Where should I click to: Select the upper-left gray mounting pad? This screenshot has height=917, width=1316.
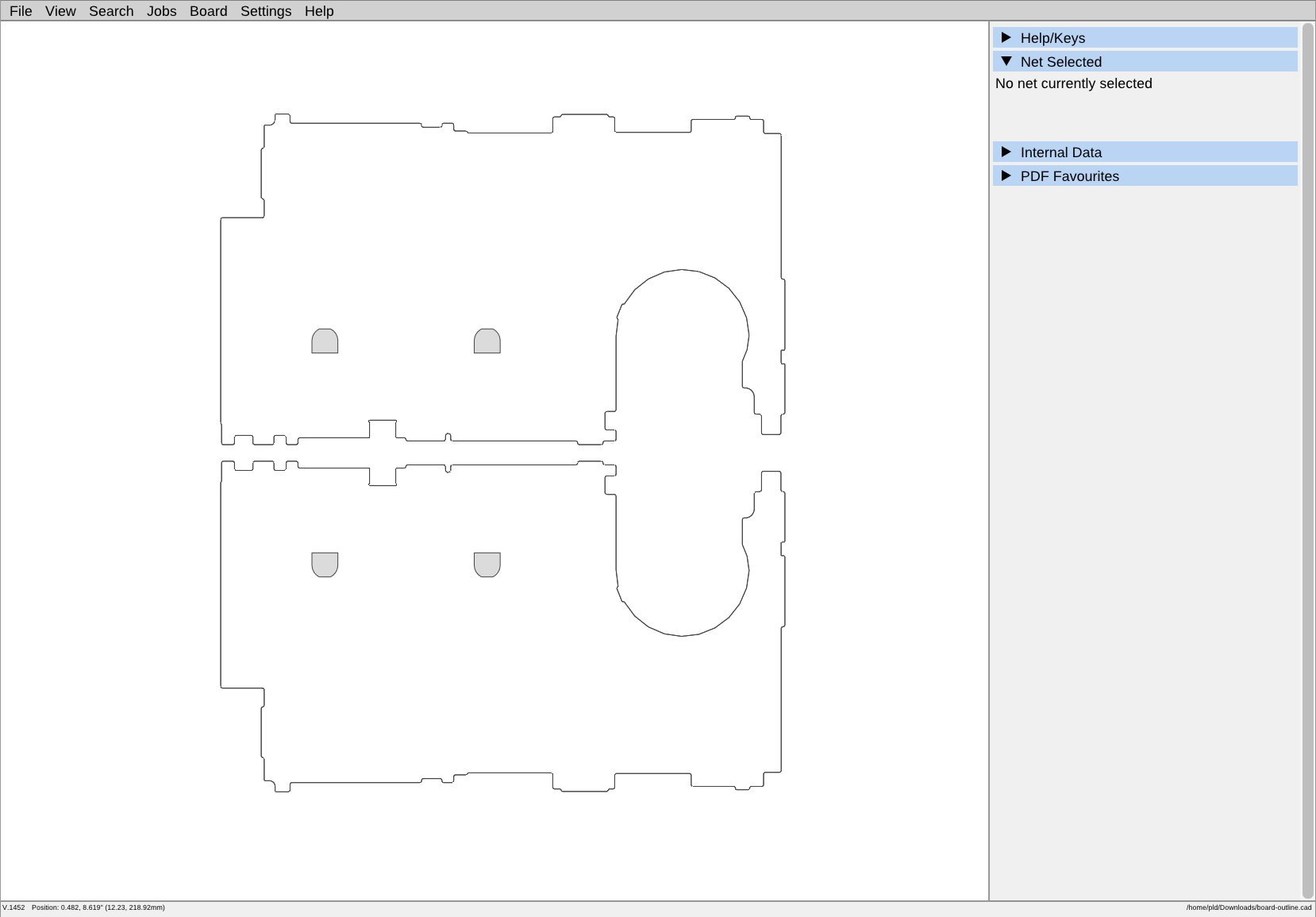point(324,341)
